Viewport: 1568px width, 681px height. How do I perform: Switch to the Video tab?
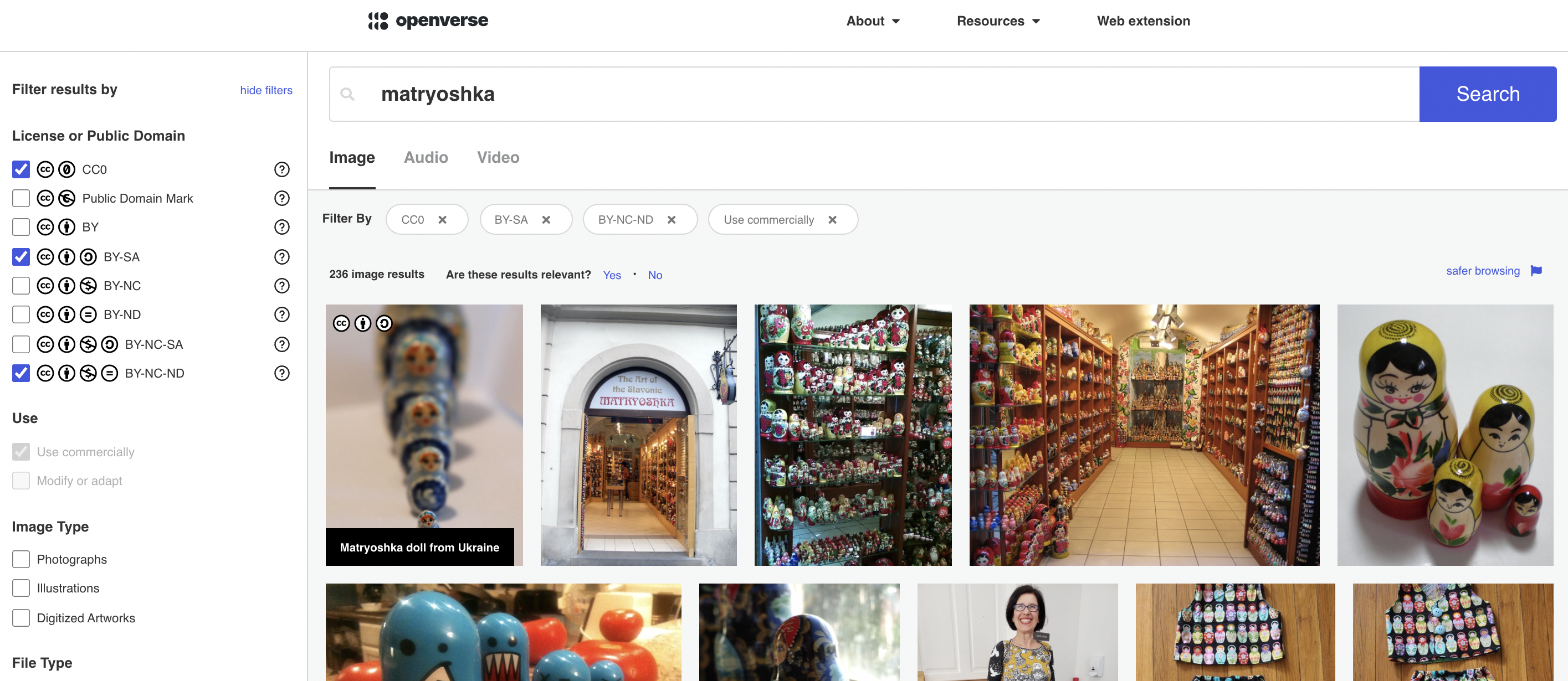pyautogui.click(x=498, y=157)
